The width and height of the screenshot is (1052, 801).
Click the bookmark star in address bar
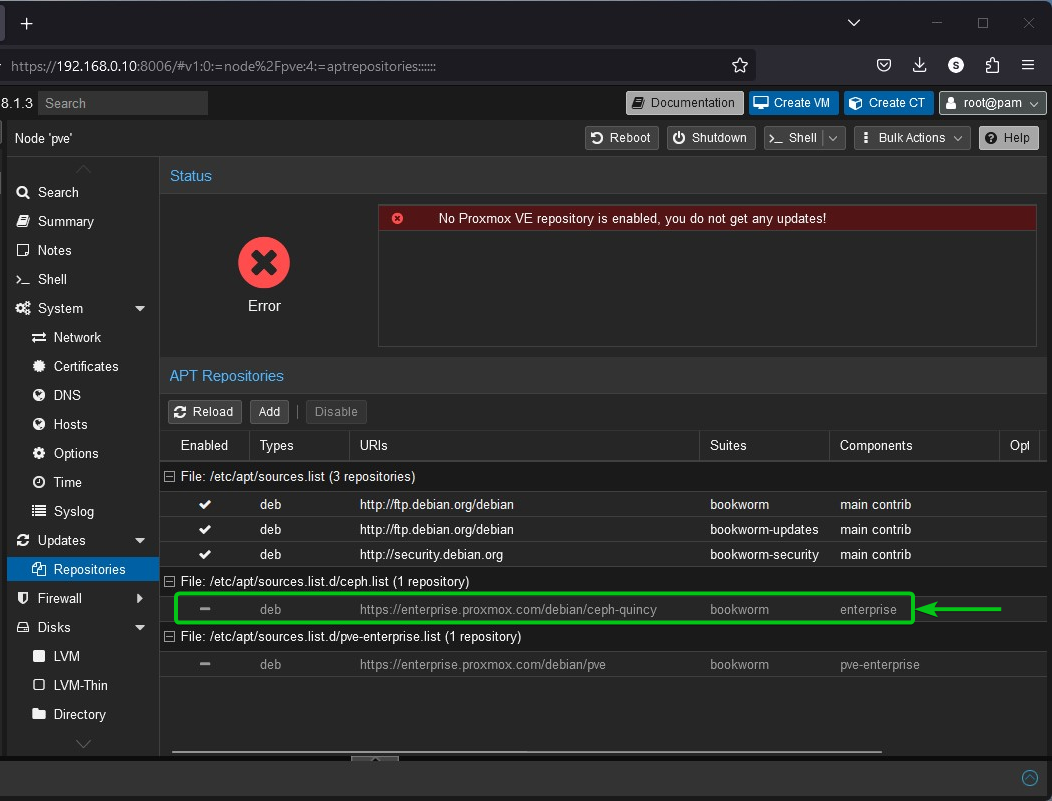[x=739, y=65]
